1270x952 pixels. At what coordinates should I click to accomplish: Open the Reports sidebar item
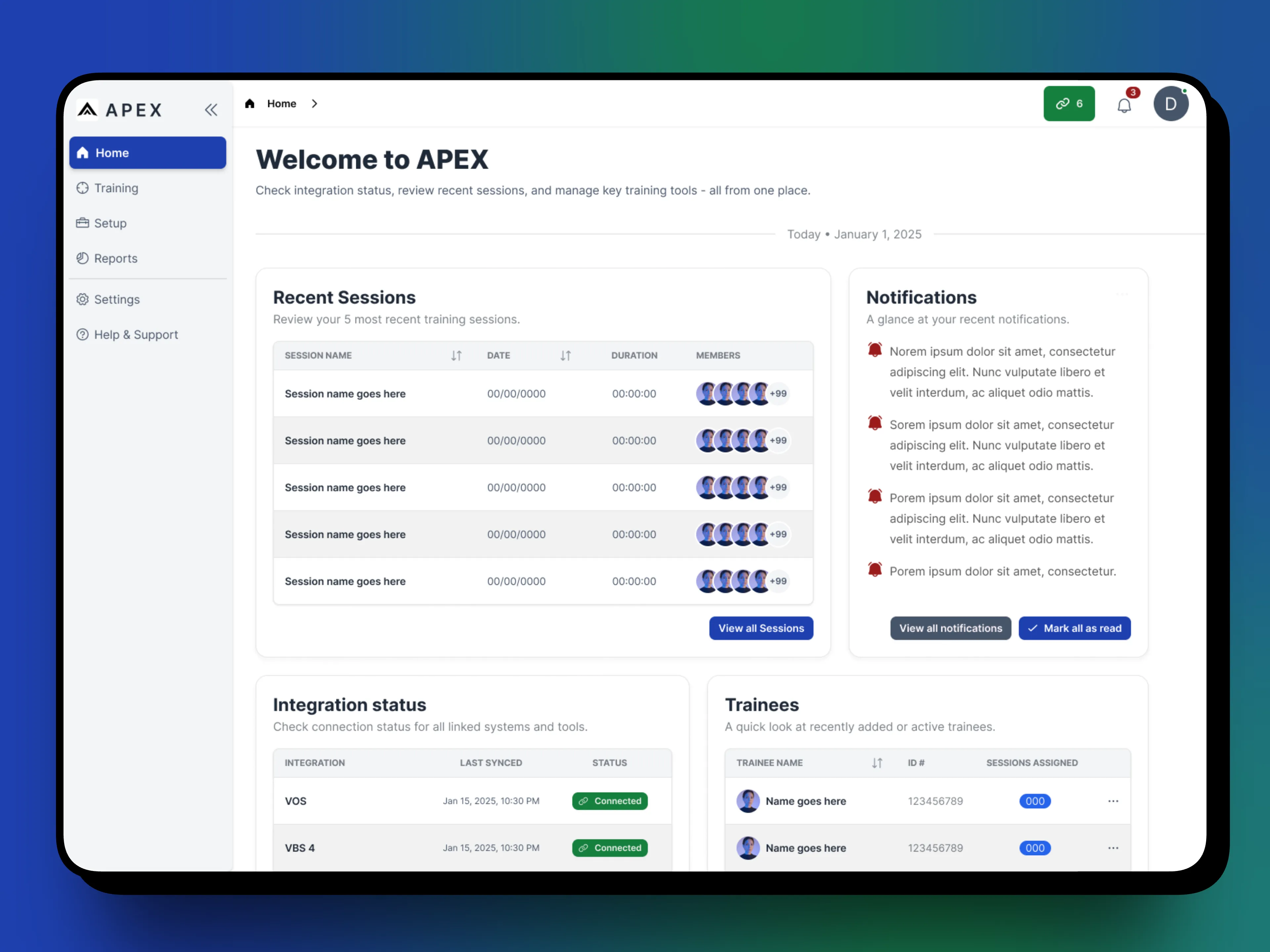tap(148, 258)
